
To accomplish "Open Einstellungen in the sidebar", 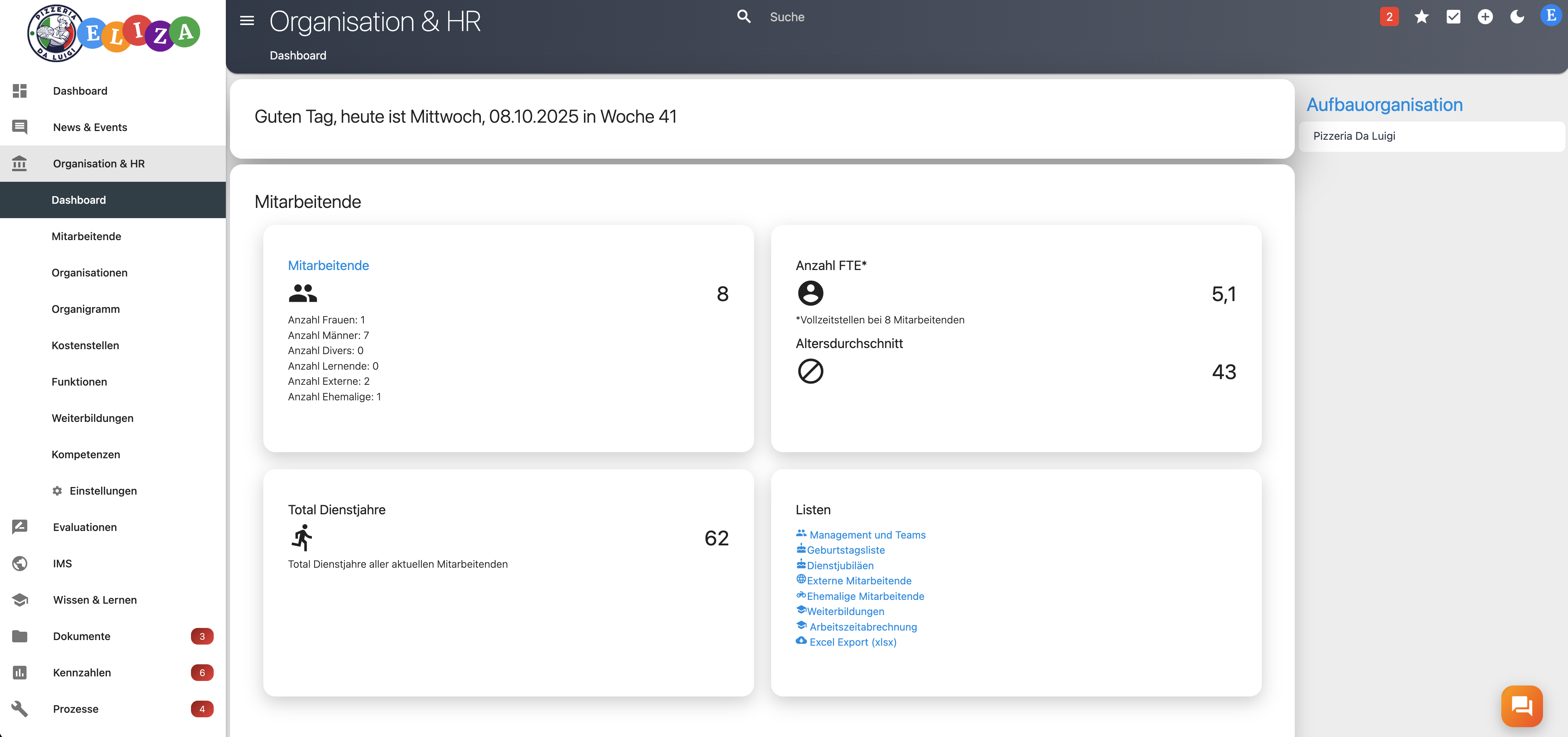I will coord(103,490).
